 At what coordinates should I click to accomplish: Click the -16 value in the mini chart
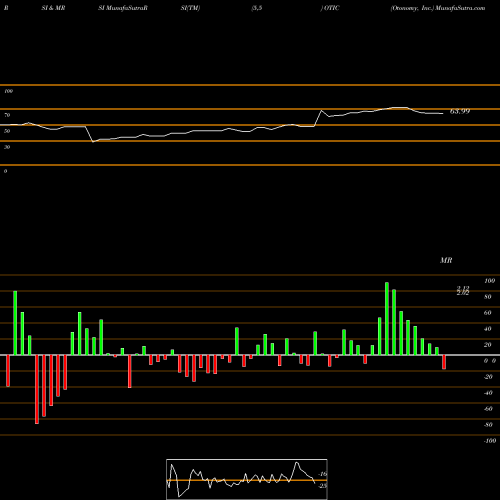323,474
